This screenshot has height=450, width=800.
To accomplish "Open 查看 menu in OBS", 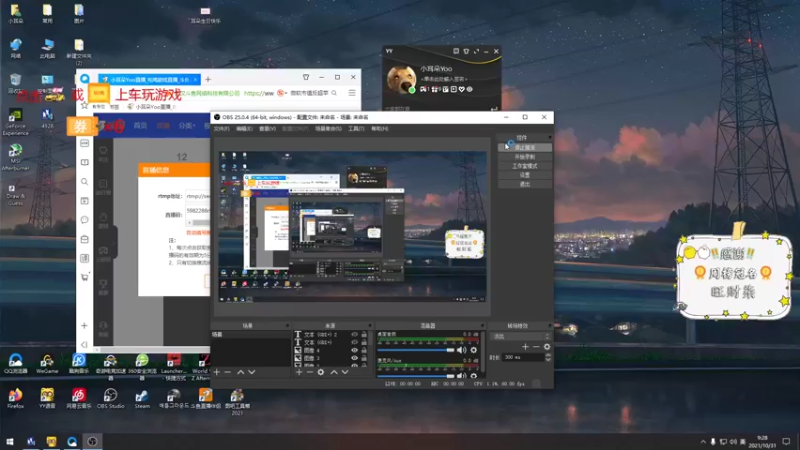I will pyautogui.click(x=267, y=129).
